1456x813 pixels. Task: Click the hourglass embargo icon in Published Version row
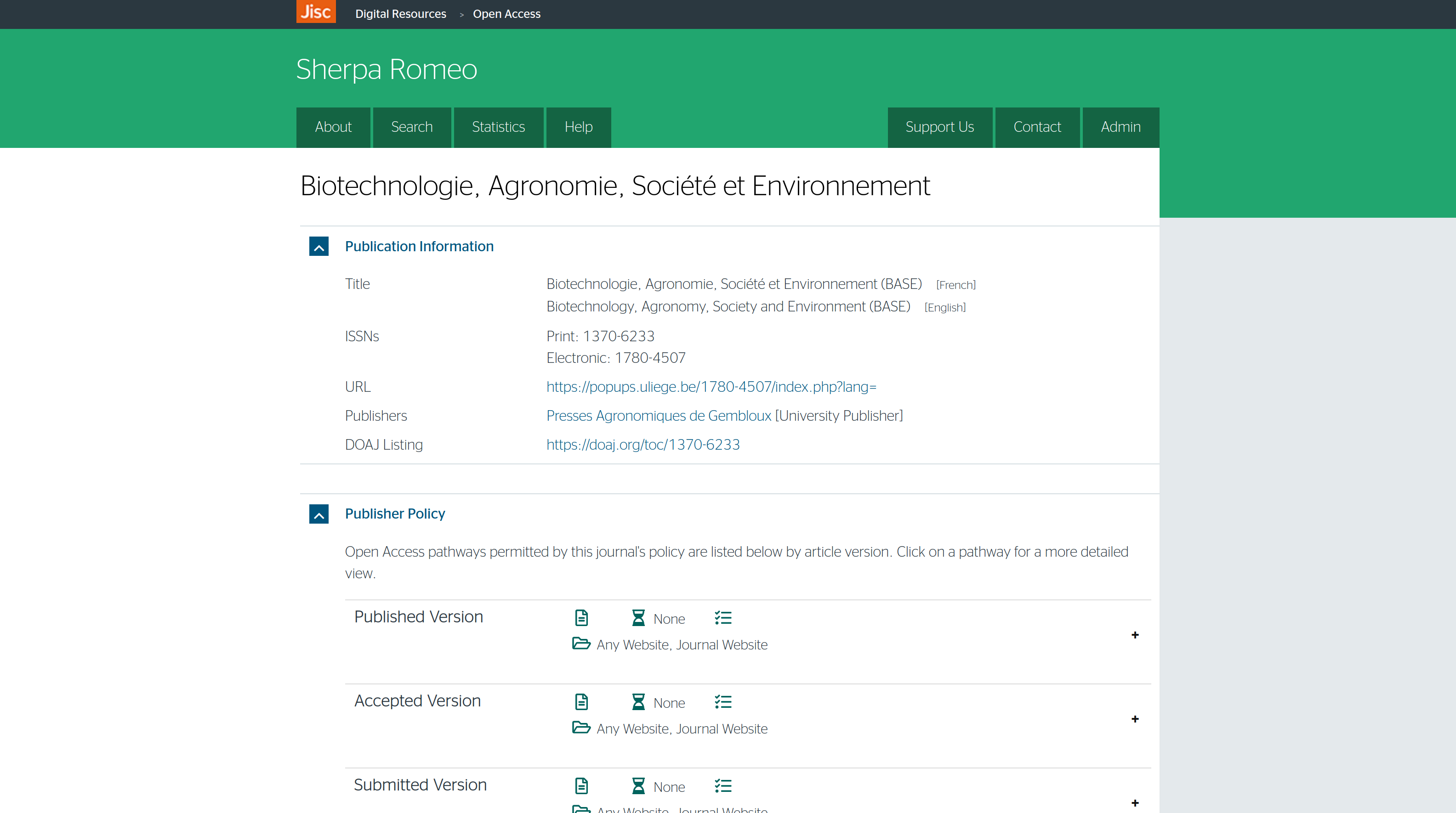pyautogui.click(x=638, y=617)
